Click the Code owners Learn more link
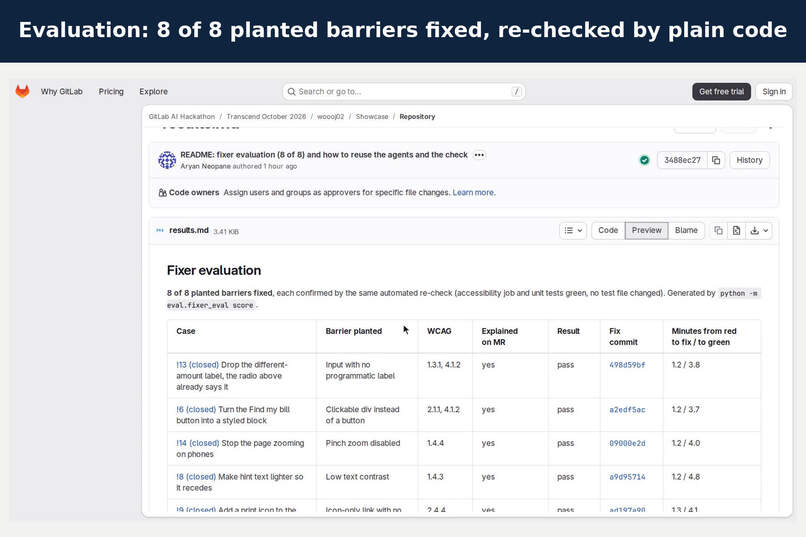This screenshot has width=806, height=537. coord(473,193)
